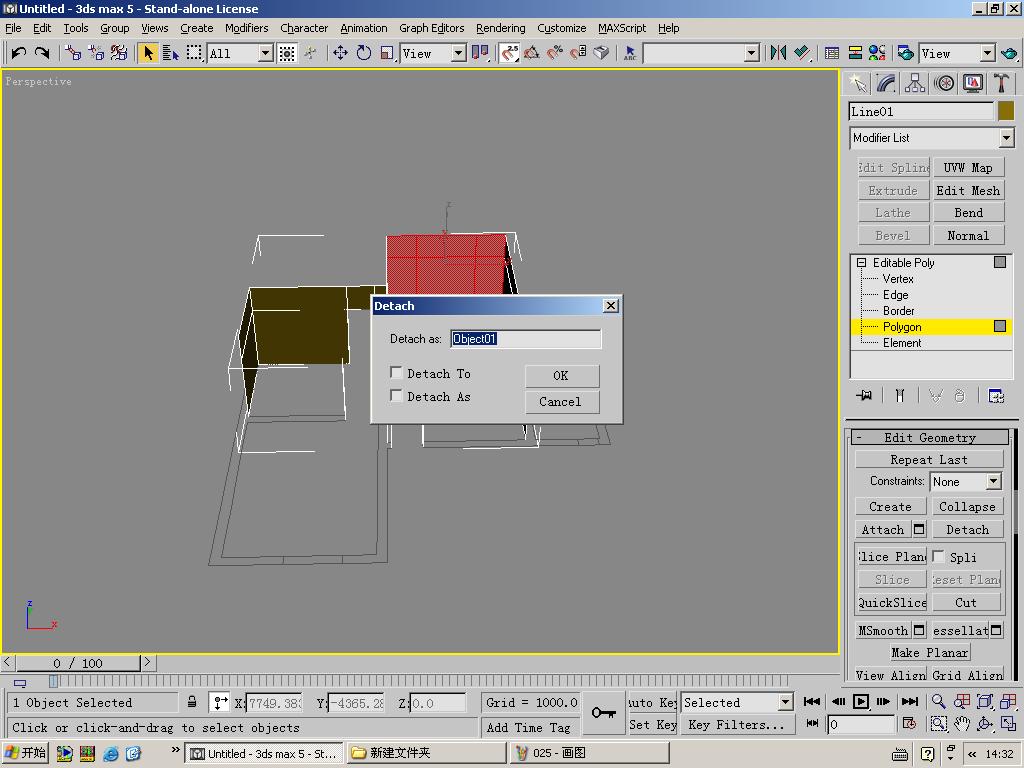Click the Zoom magnifier viewport icon
This screenshot has width=1024, height=768.
pos(938,701)
